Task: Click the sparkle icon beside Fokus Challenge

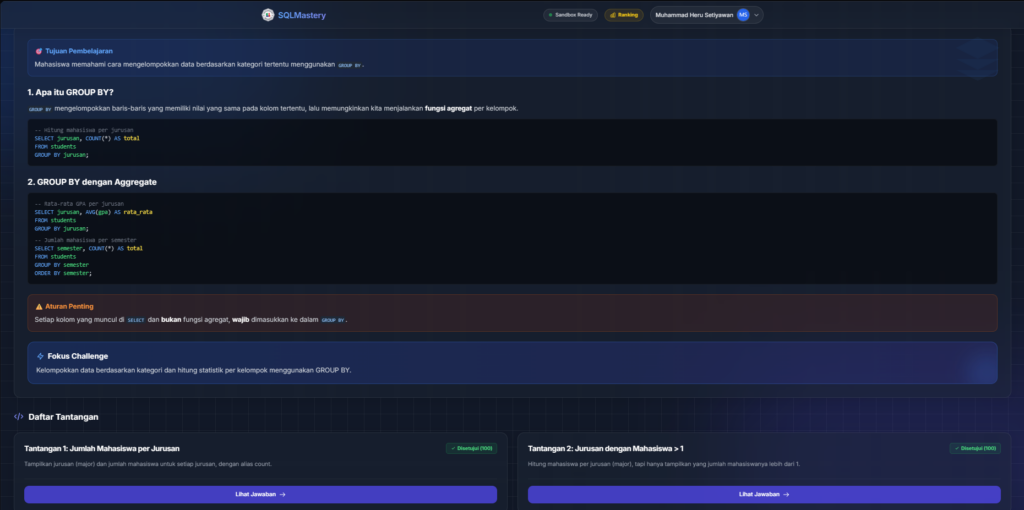Action: tap(40, 356)
